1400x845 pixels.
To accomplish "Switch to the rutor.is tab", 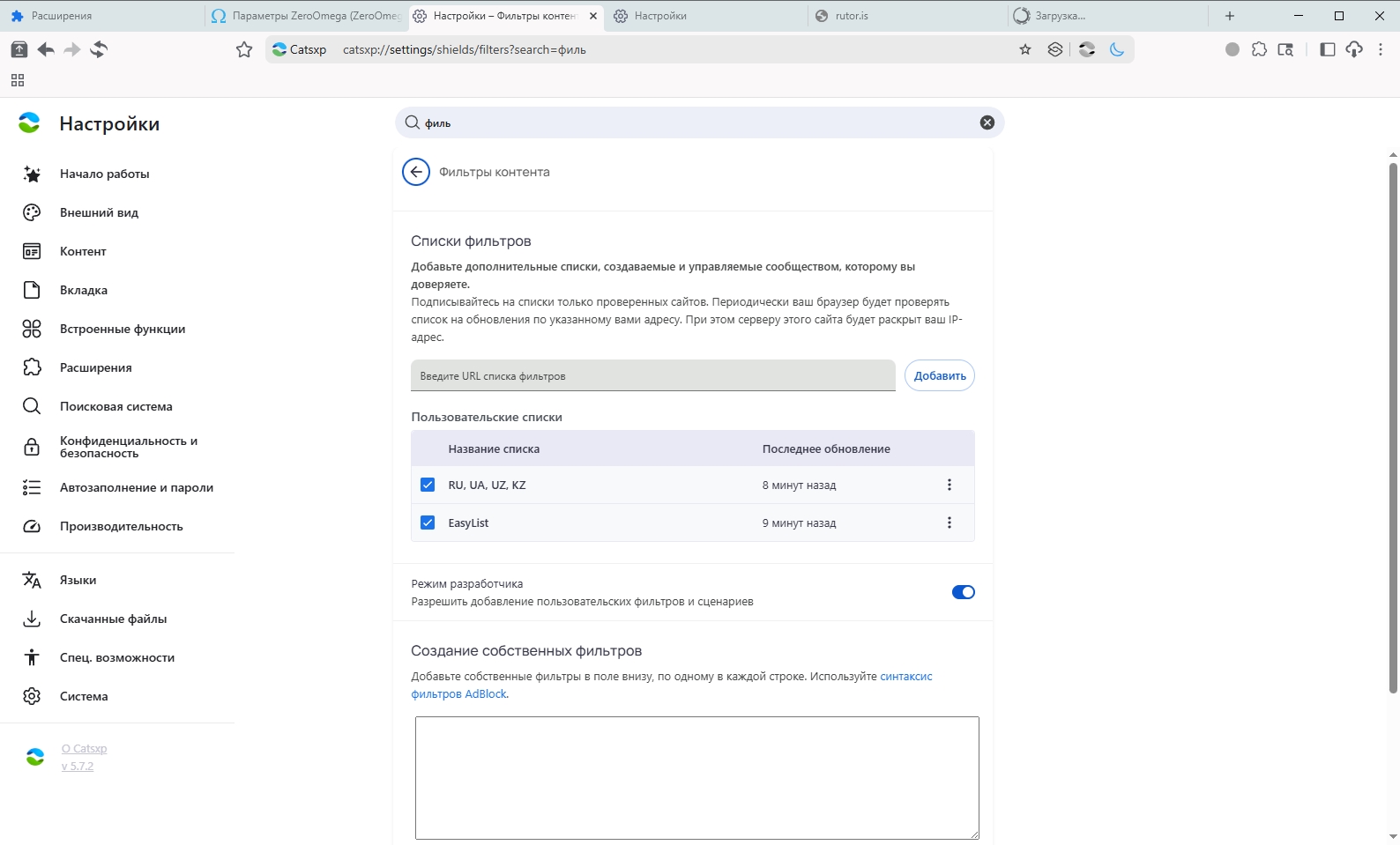I will pos(905,16).
